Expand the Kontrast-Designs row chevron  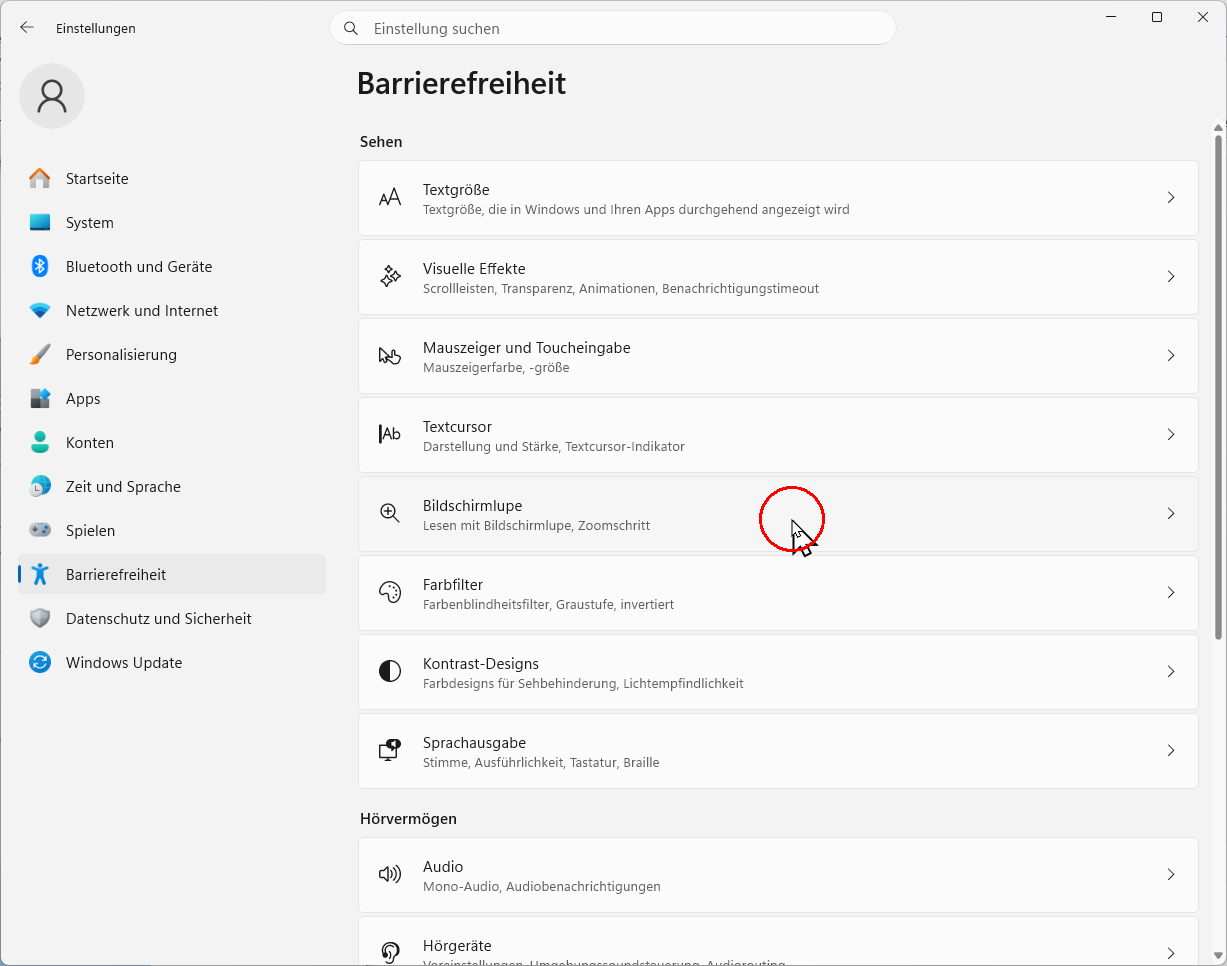1171,672
